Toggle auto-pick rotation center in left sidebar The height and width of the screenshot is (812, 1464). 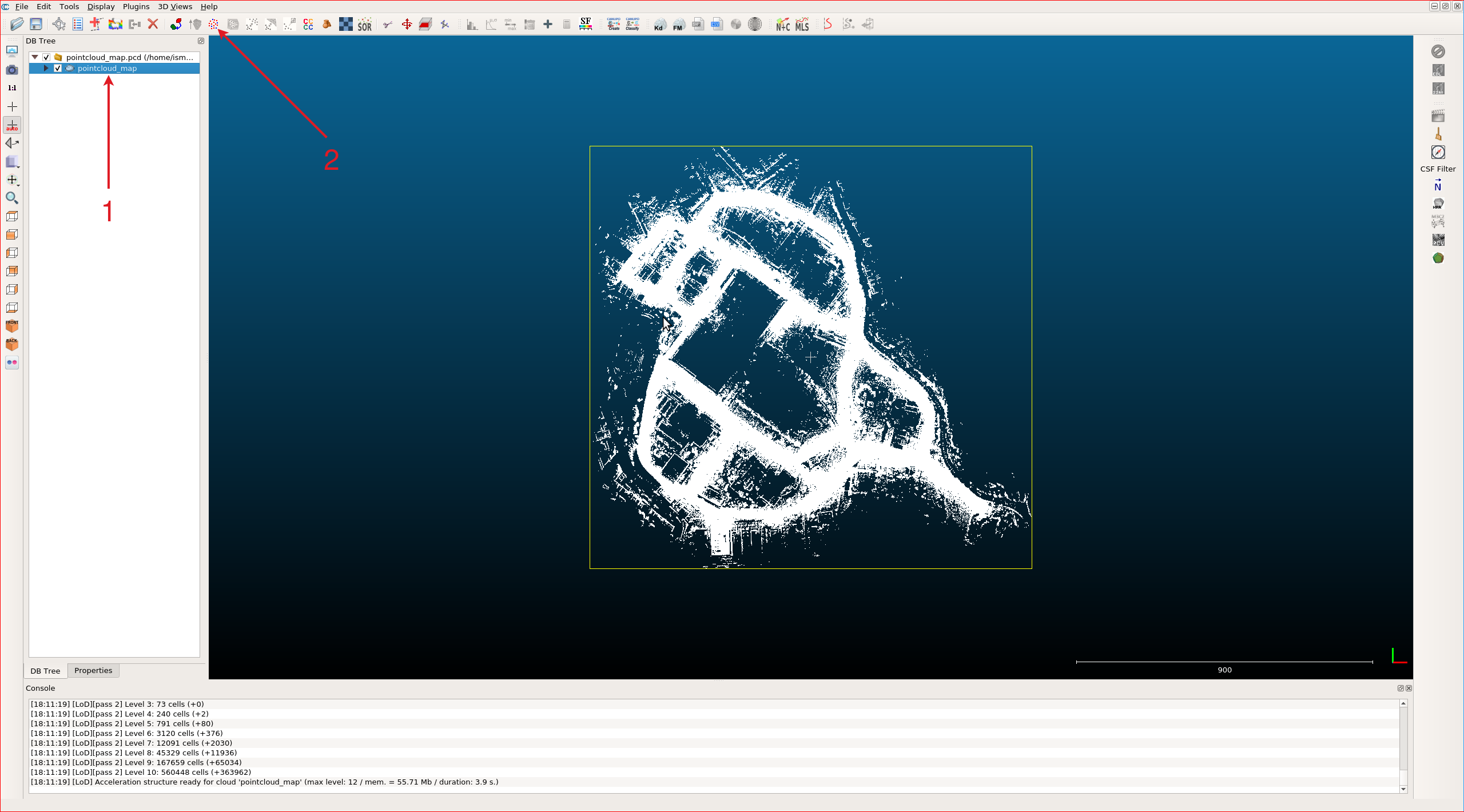pos(11,125)
